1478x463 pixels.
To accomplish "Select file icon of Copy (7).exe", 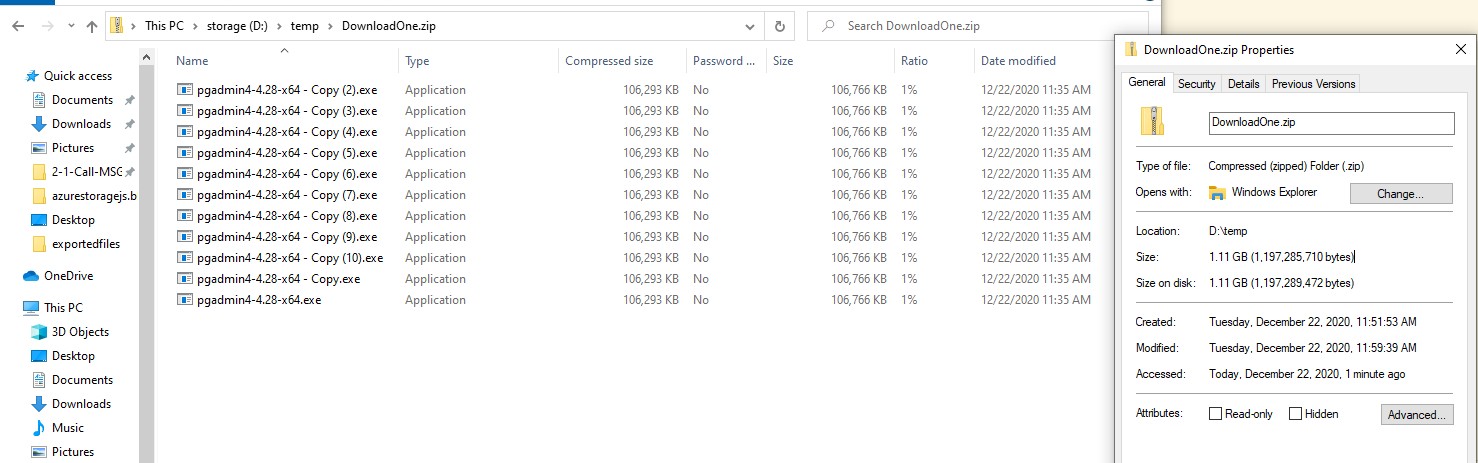I will [184, 195].
